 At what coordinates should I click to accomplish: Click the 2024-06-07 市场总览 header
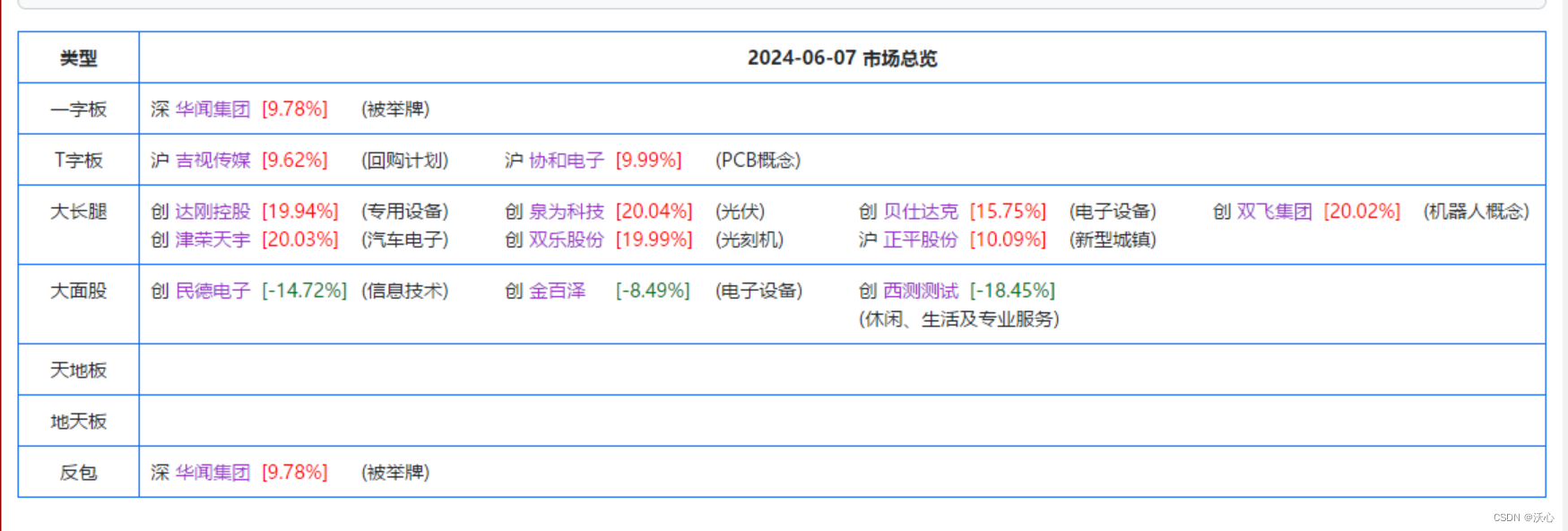(x=842, y=58)
